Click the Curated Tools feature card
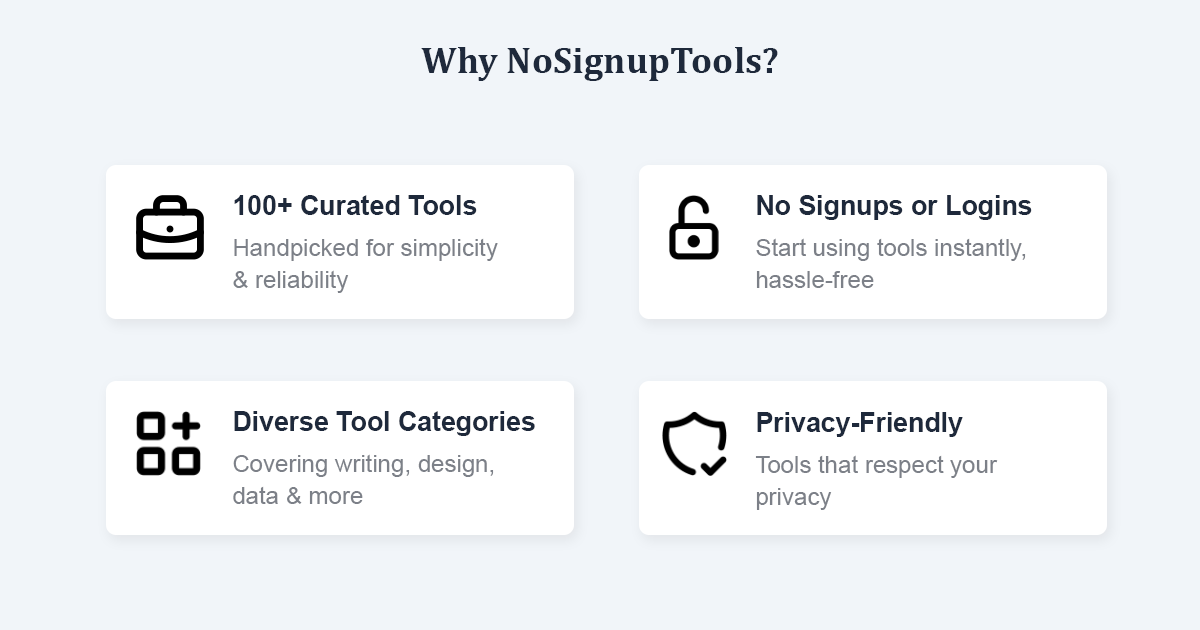 click(340, 241)
